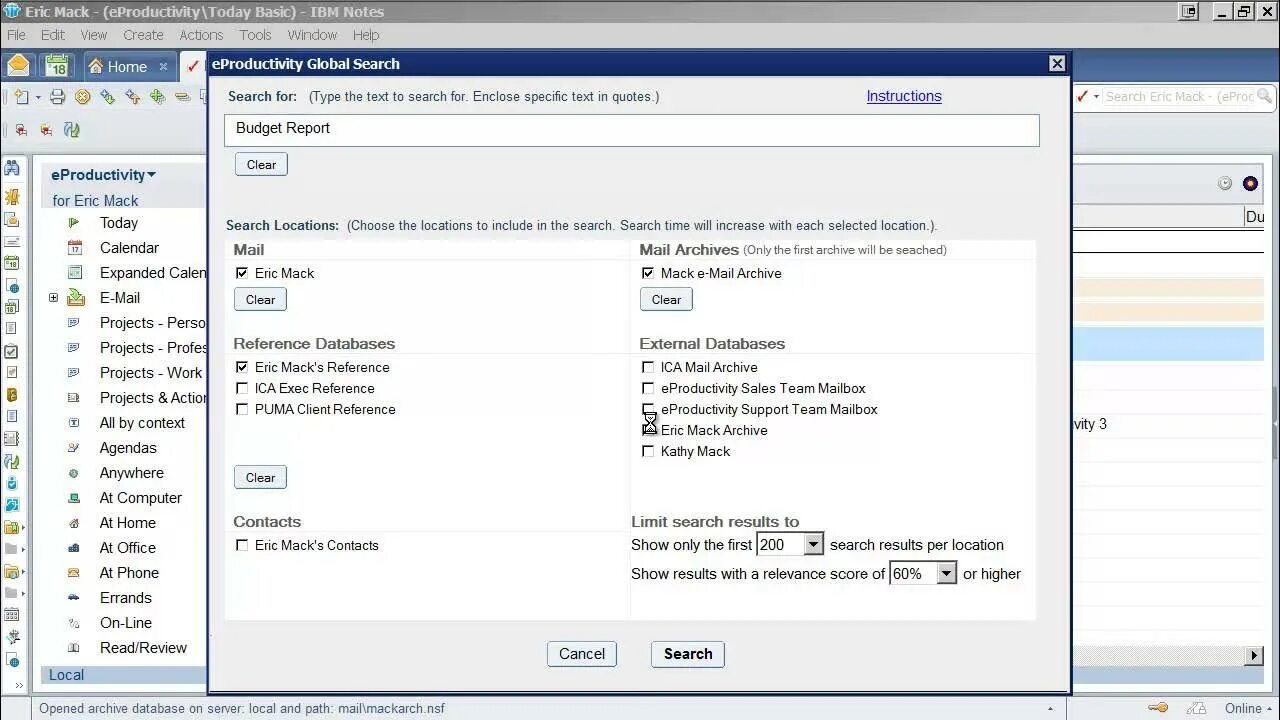
Task: Check the ICA Mail Archive checkbox
Action: 648,367
